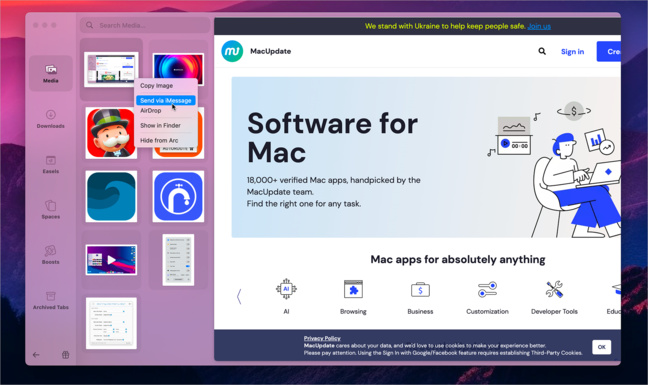Open the Spaces section in sidebar

point(50,209)
